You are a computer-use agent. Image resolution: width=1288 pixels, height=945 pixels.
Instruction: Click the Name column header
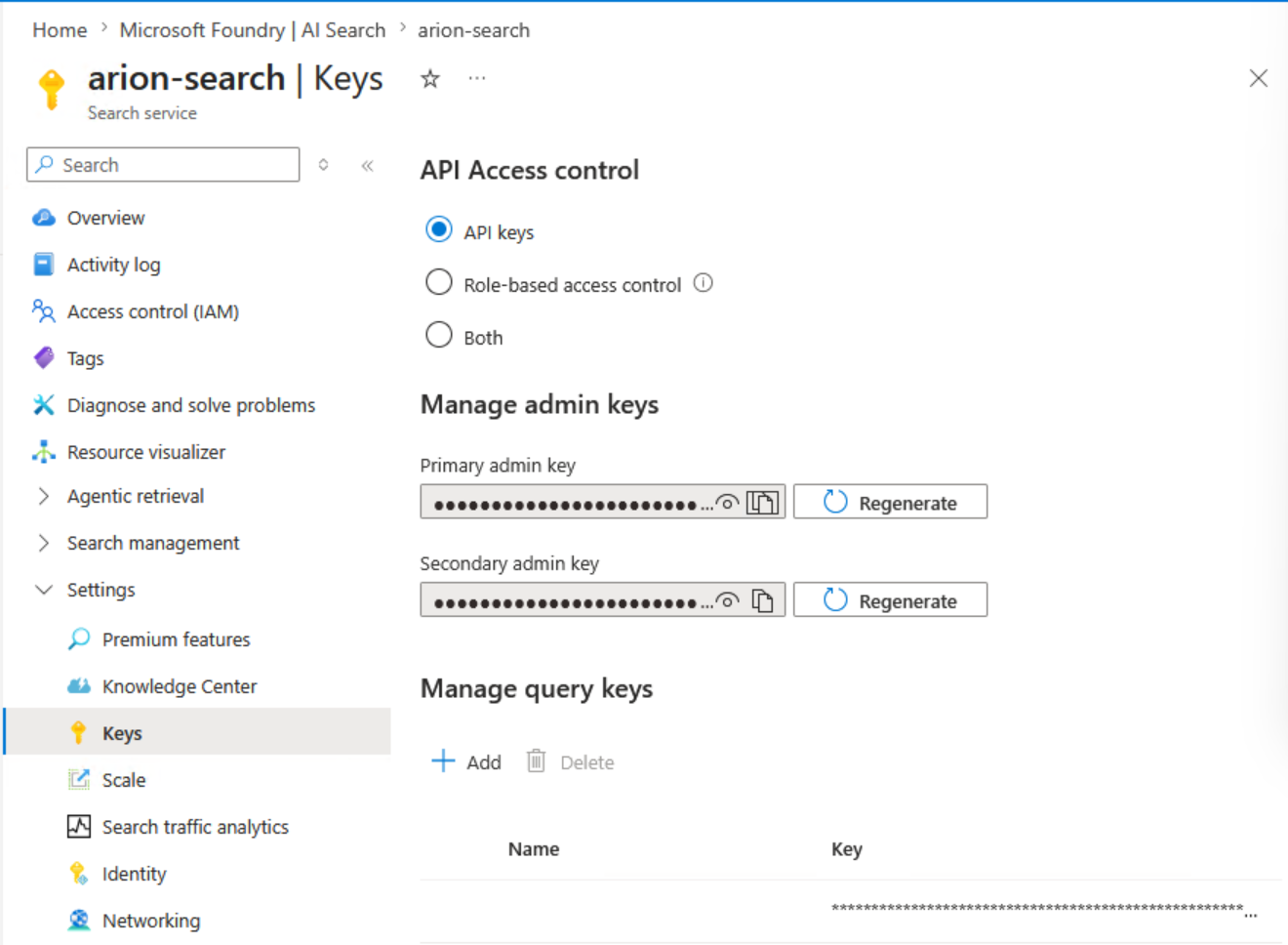click(x=534, y=849)
